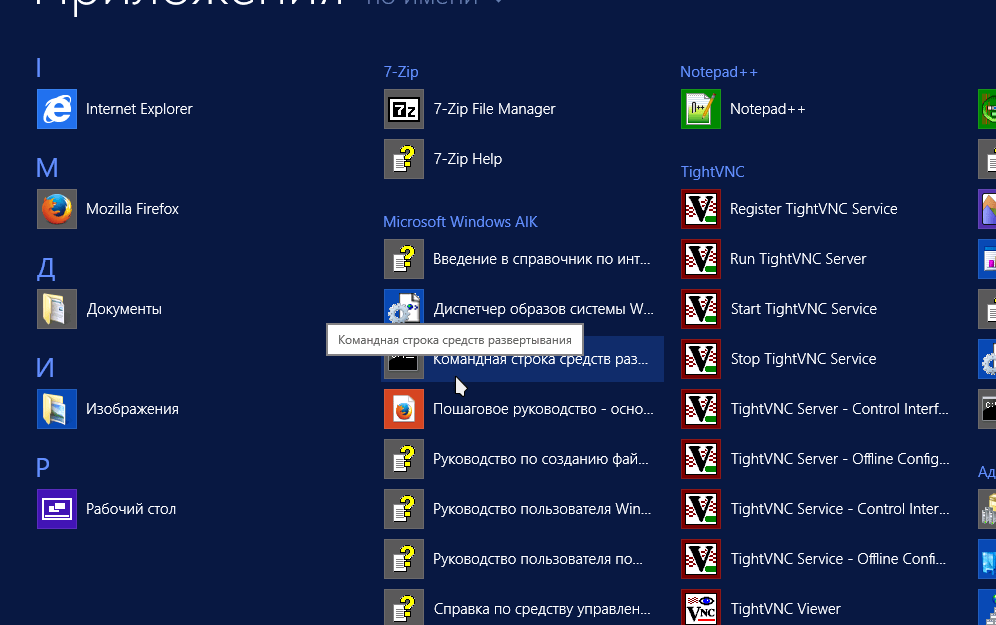This screenshot has width=996, height=625.
Task: Open the 7-Zip Help icon
Action: click(404, 159)
